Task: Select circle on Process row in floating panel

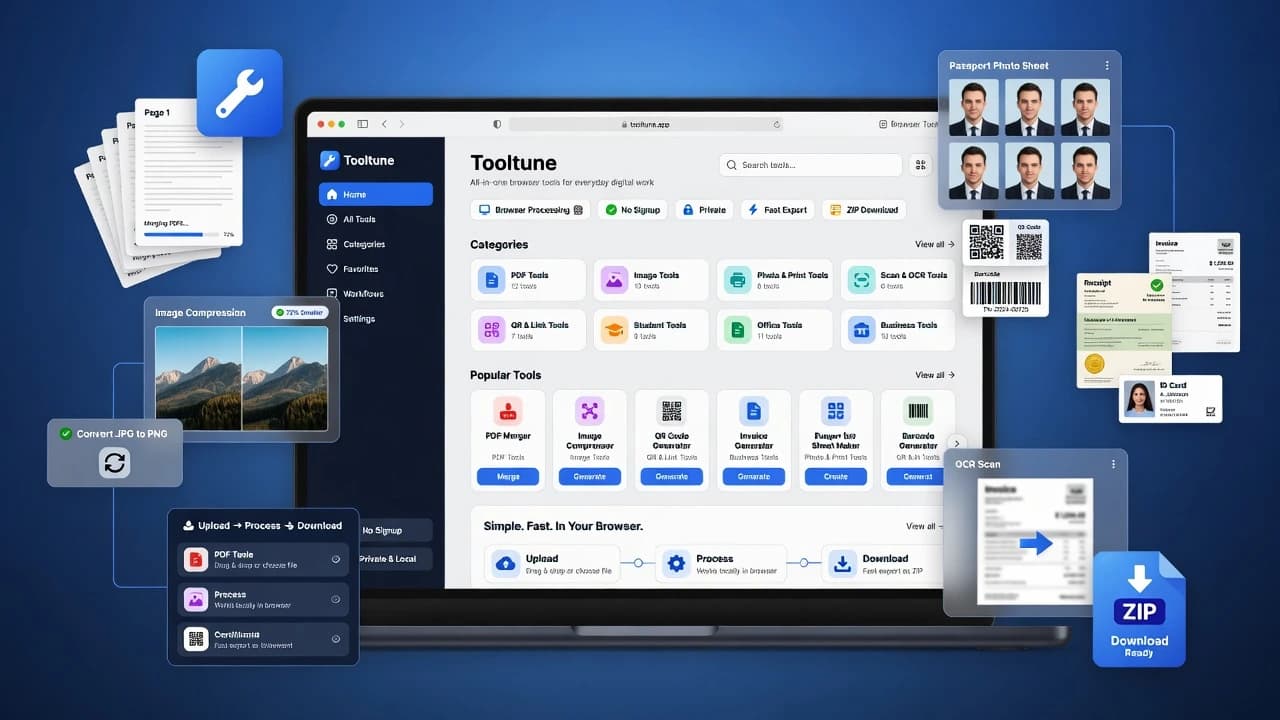Action: point(336,599)
